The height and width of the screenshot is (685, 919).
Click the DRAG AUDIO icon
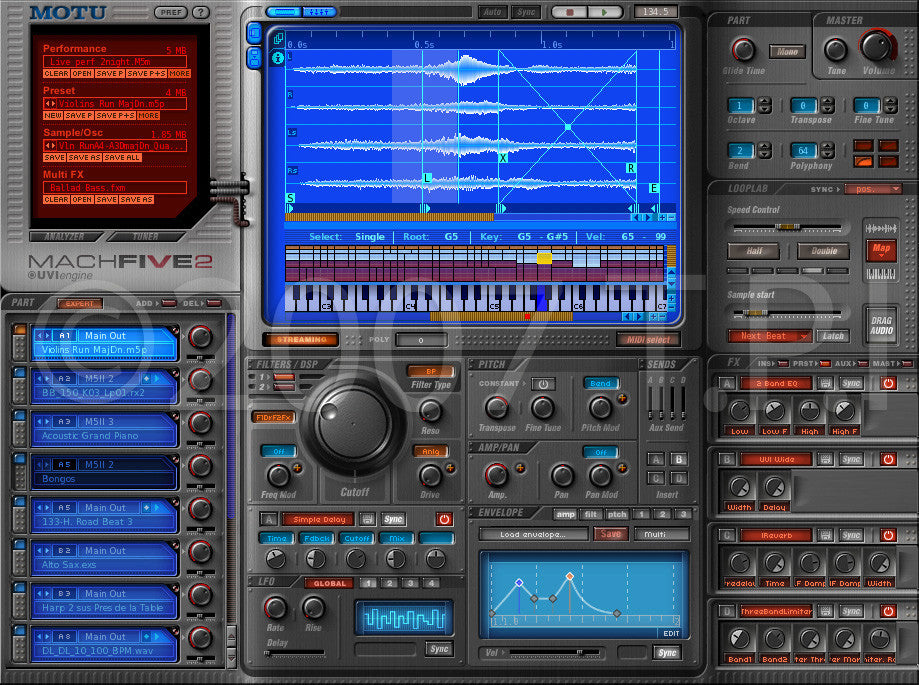pyautogui.click(x=882, y=323)
